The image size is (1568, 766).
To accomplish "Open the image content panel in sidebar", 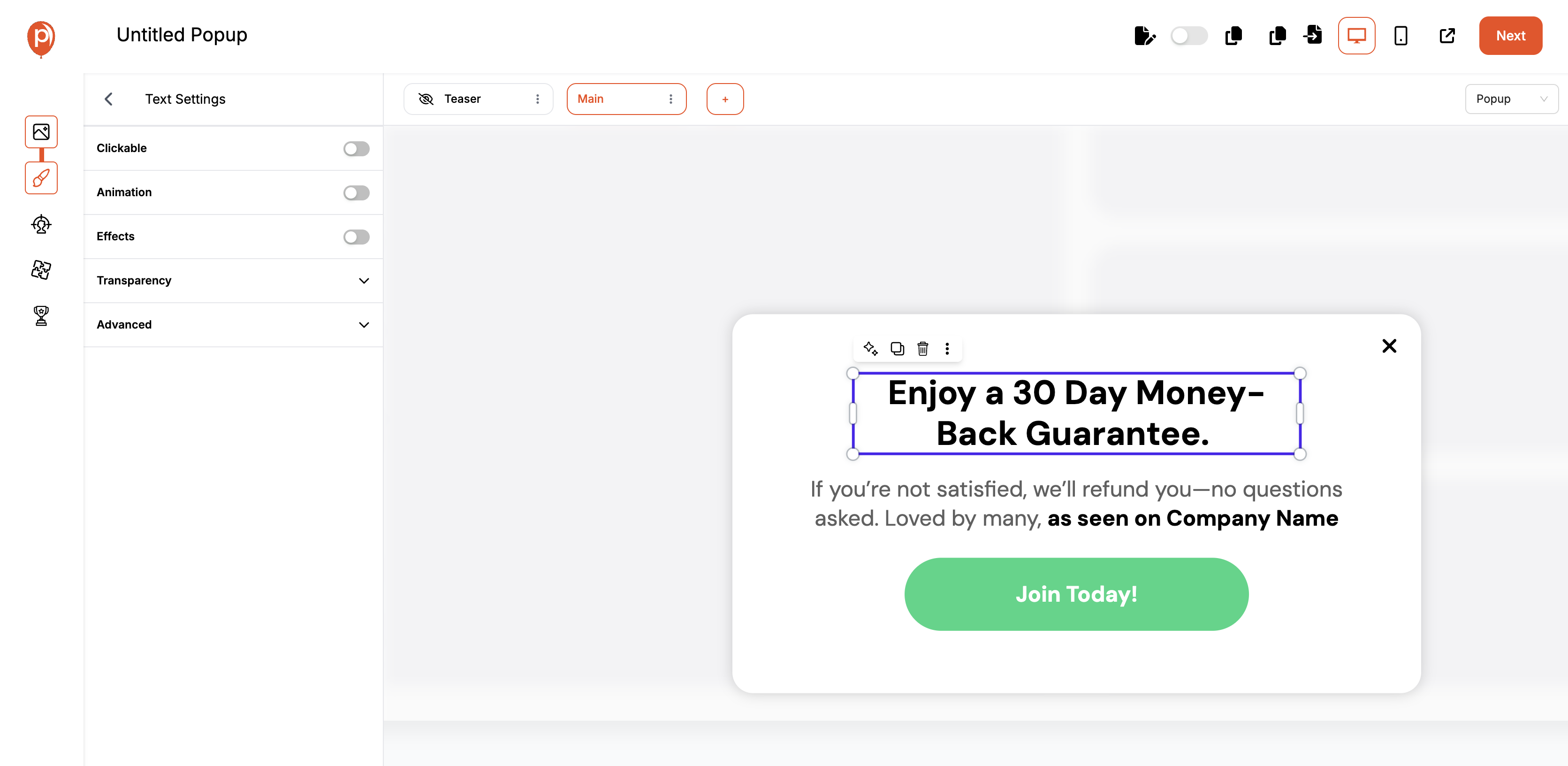I will point(41,131).
